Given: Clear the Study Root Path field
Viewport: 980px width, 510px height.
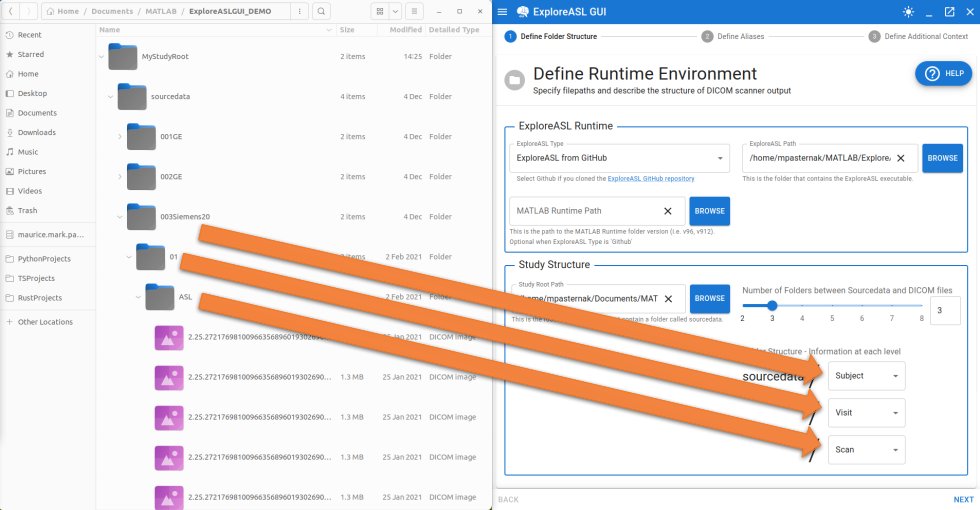Looking at the screenshot, I should (x=668, y=299).
